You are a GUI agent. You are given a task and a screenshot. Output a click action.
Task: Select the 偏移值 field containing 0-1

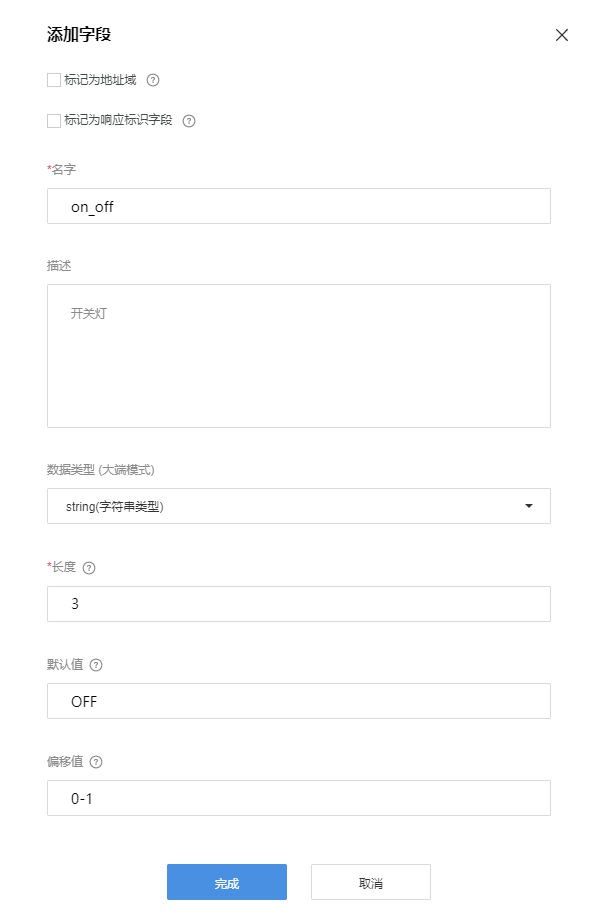[298, 798]
